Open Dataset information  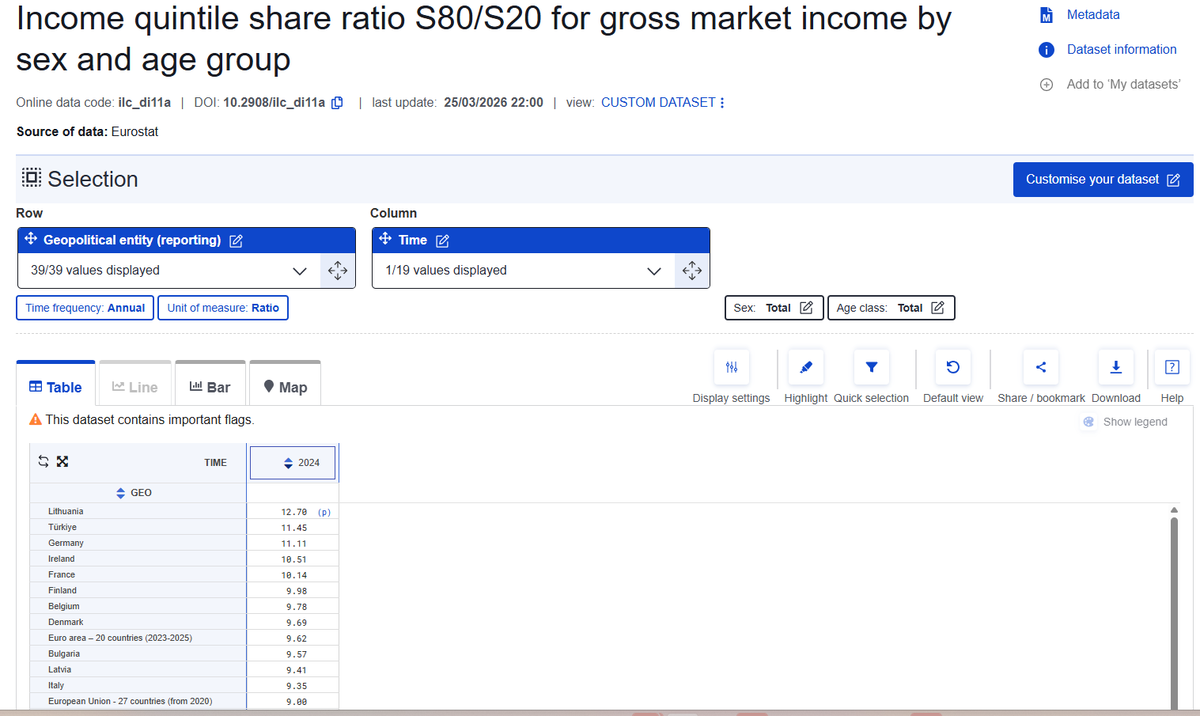coord(1121,49)
